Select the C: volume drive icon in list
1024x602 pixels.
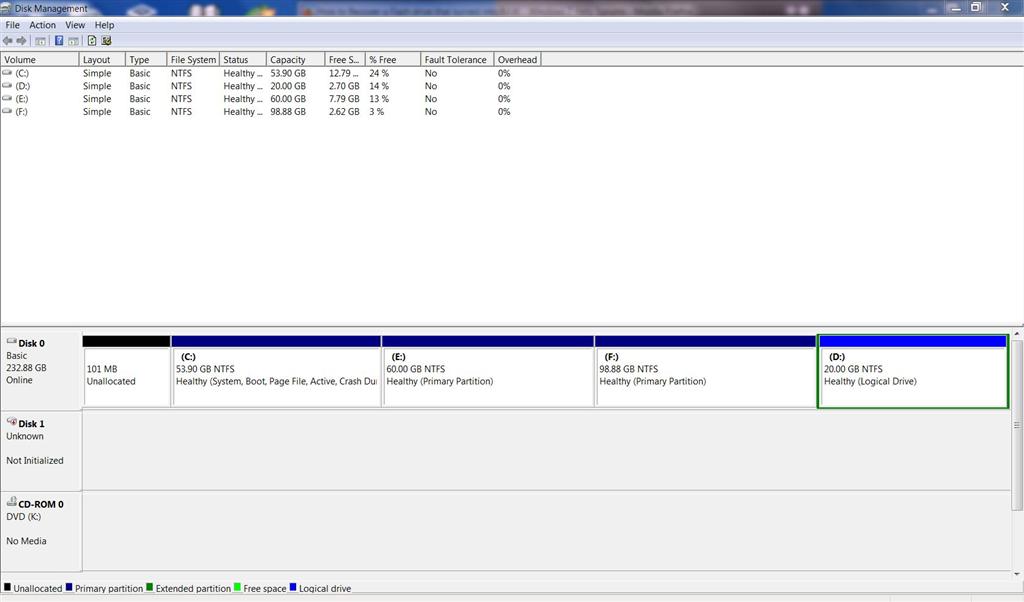click(7, 73)
